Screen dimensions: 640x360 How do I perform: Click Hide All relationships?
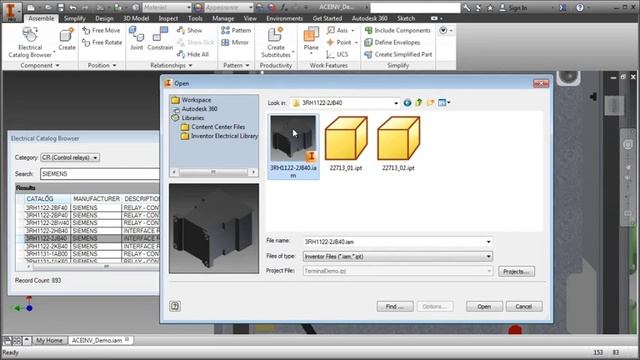(193, 54)
